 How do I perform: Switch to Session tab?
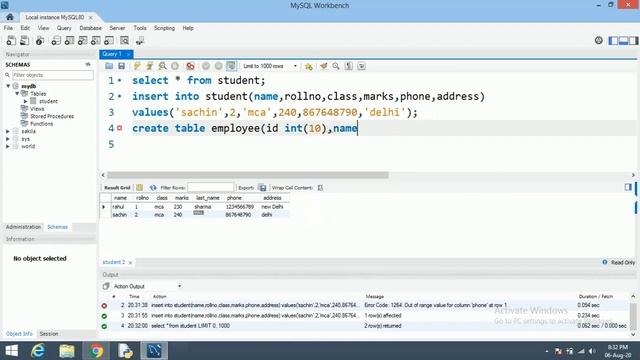(x=49, y=334)
